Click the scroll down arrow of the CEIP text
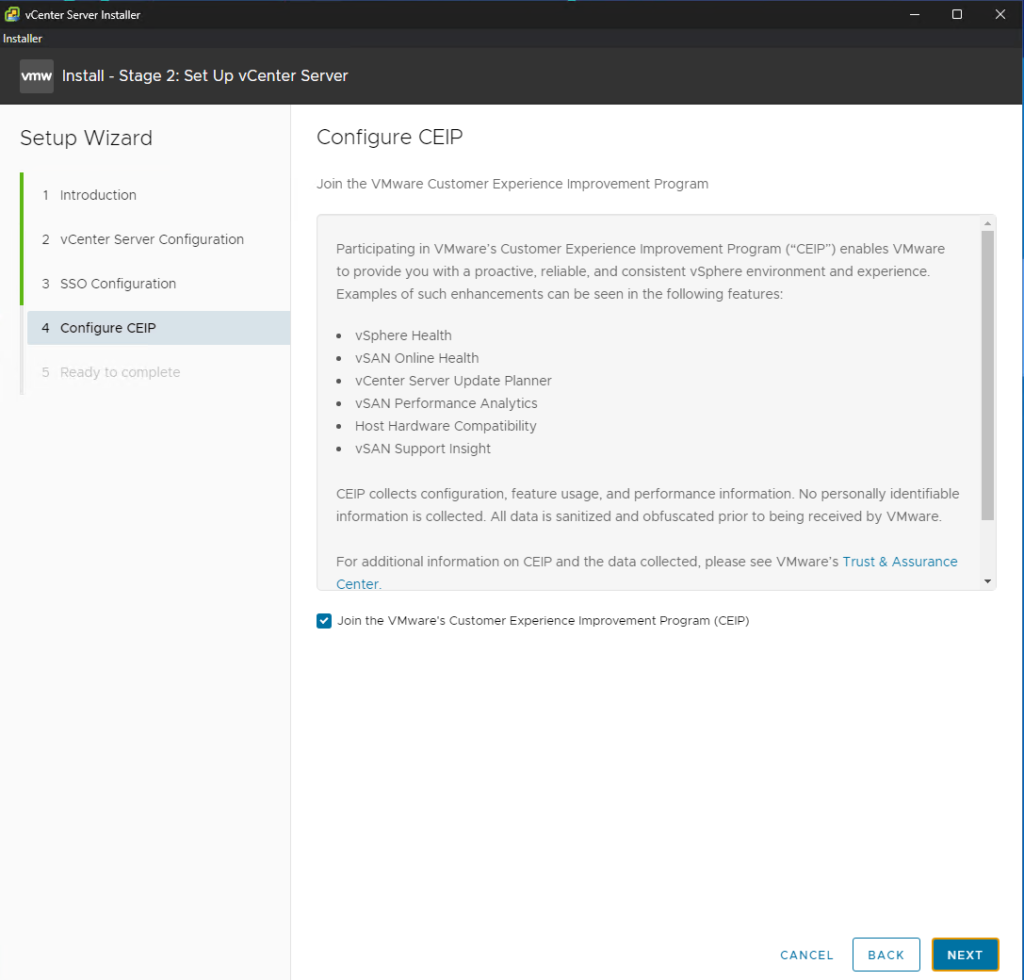This screenshot has height=980, width=1024. pyautogui.click(x=988, y=581)
